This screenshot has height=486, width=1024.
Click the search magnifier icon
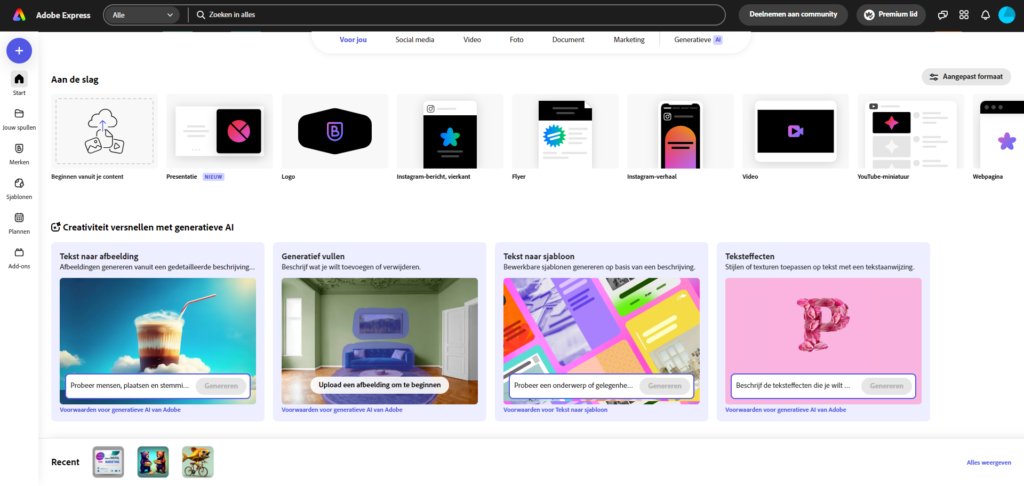[200, 14]
